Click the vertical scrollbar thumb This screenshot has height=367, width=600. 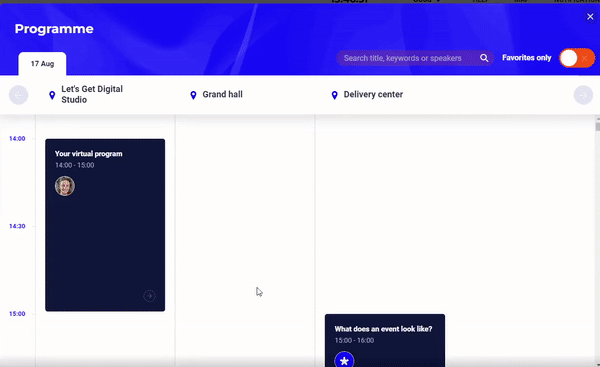click(x=597, y=125)
